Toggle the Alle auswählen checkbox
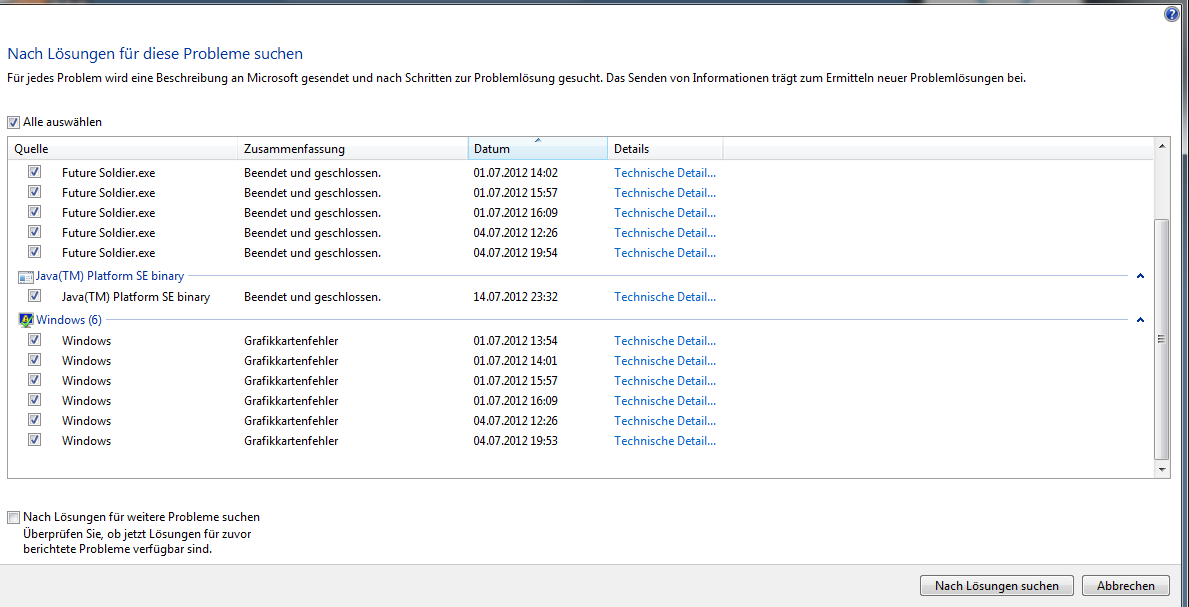Screen dimensions: 1189x607 (13, 122)
